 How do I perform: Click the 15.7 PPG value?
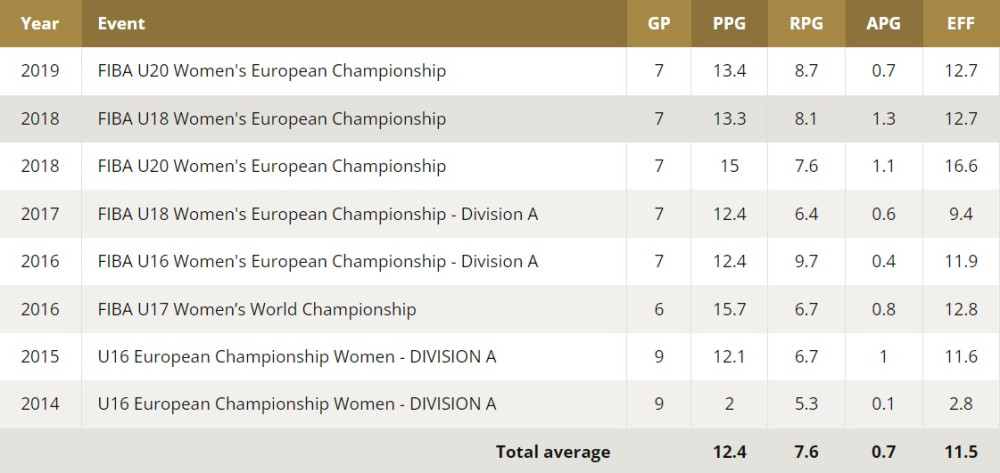pos(729,310)
